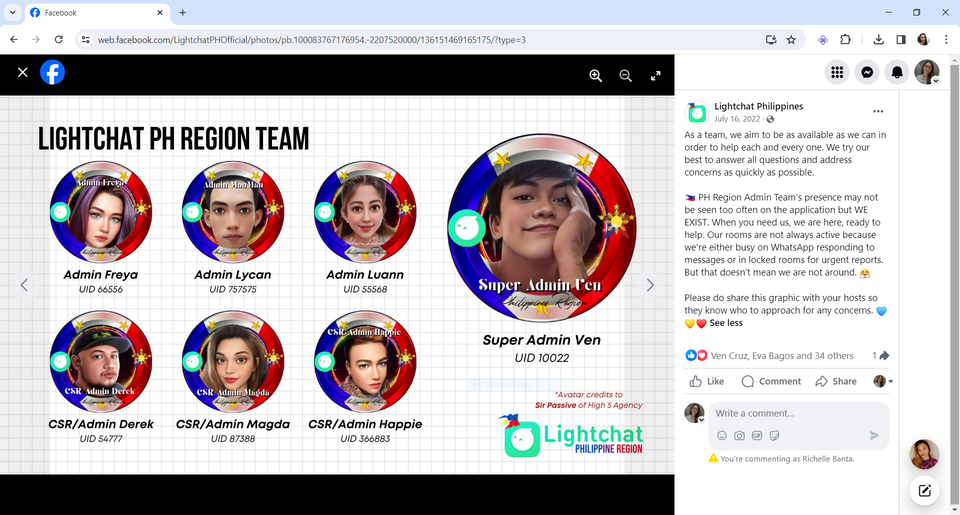This screenshot has width=960, height=515.
Task: Open the notifications bell
Action: coord(897,72)
